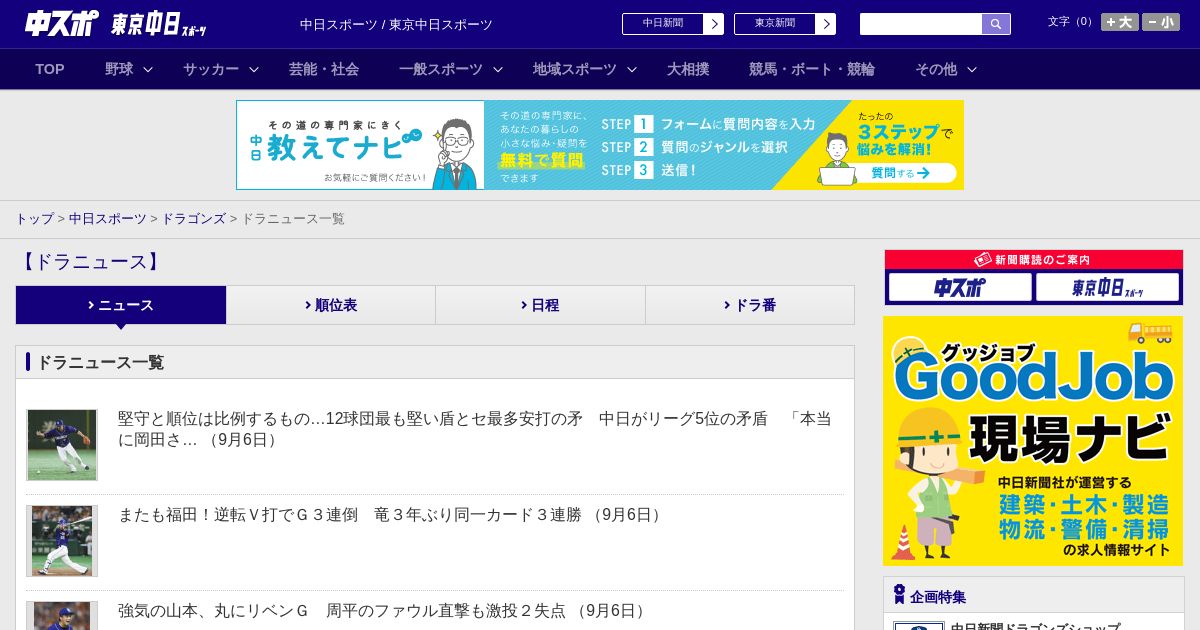Click 中日スポーツ / 東京中日スポーツ header text
The height and width of the screenshot is (630, 1200).
coord(396,25)
